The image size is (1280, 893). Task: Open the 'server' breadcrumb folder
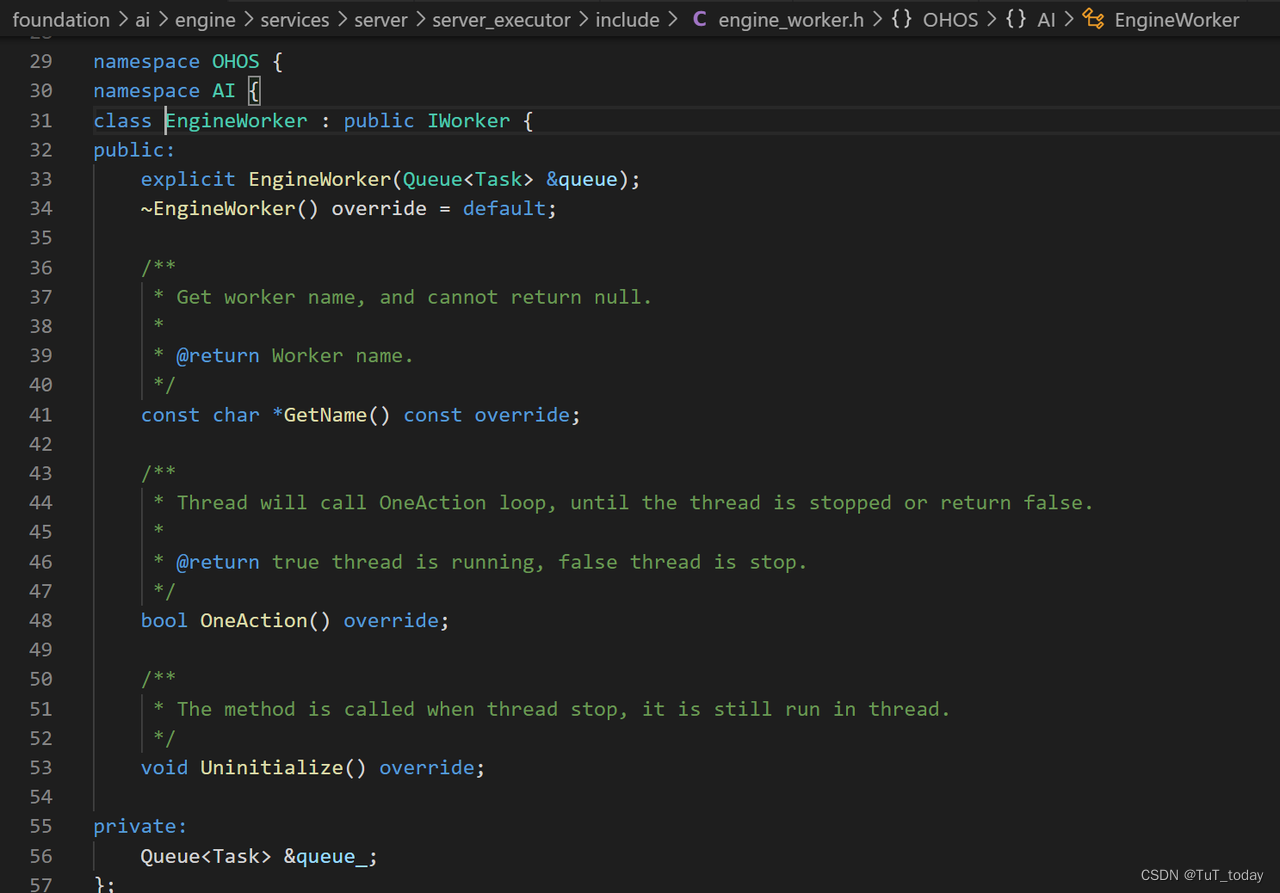381,19
